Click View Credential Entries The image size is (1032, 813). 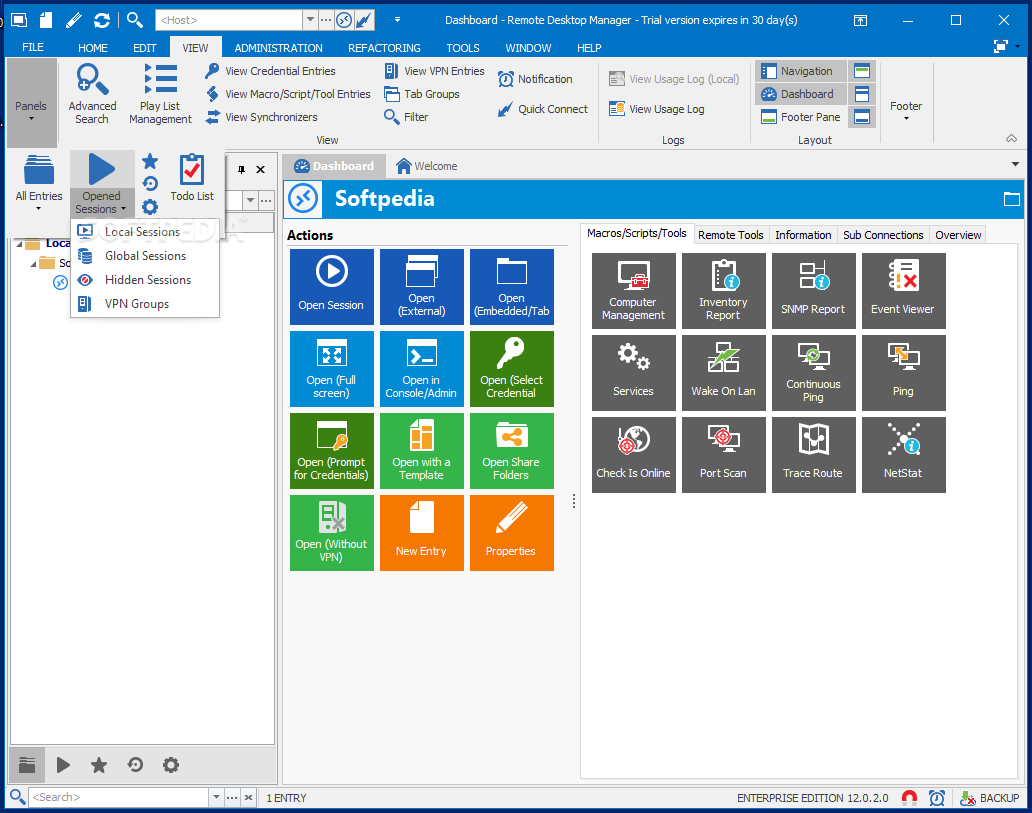pyautogui.click(x=271, y=71)
